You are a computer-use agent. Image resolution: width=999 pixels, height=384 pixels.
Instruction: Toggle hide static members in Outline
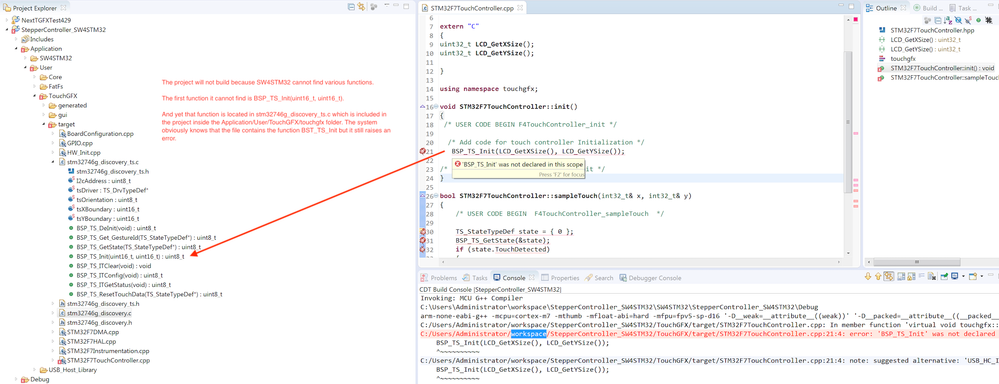[x=968, y=20]
